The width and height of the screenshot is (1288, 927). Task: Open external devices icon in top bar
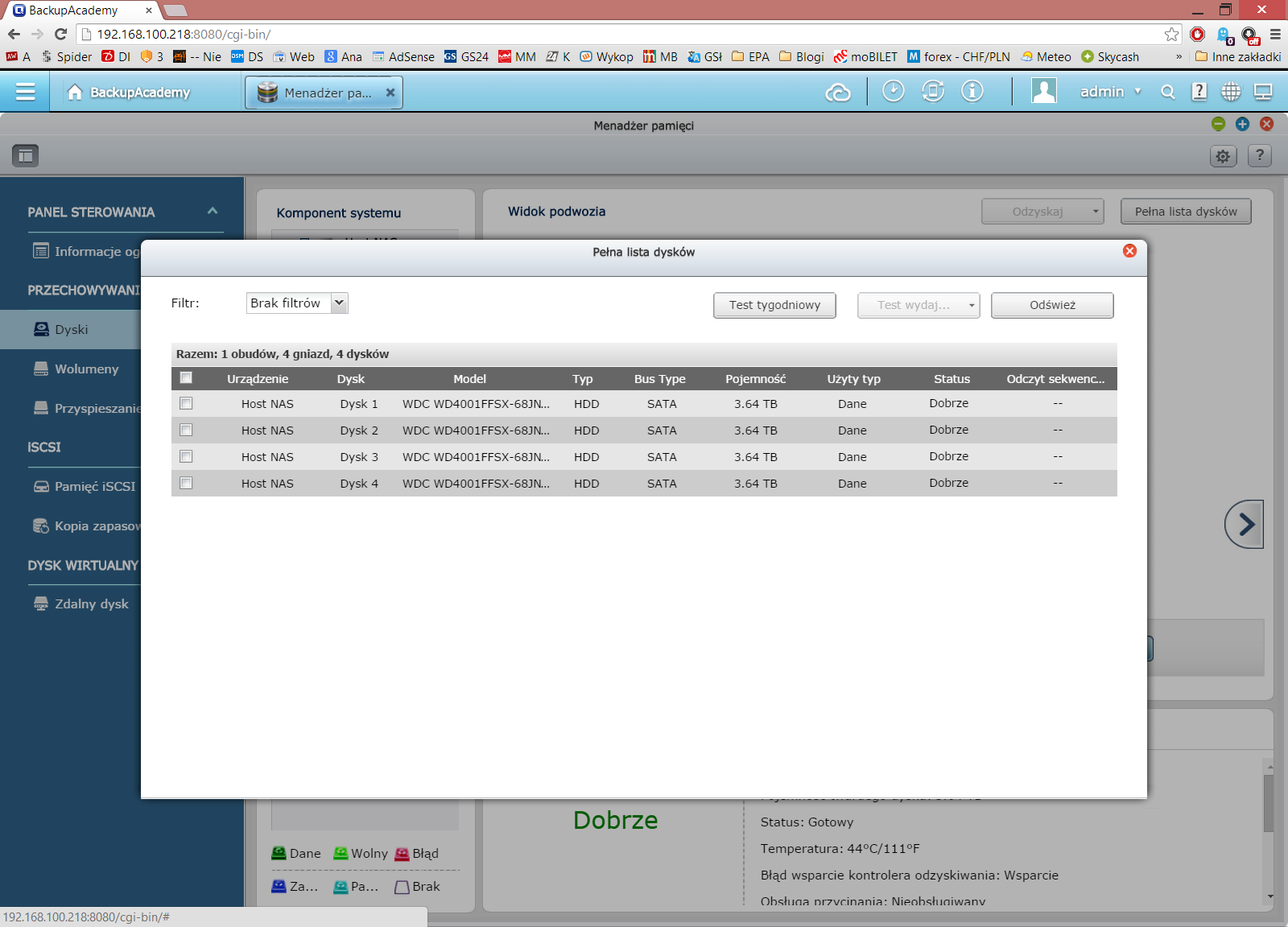[x=933, y=92]
